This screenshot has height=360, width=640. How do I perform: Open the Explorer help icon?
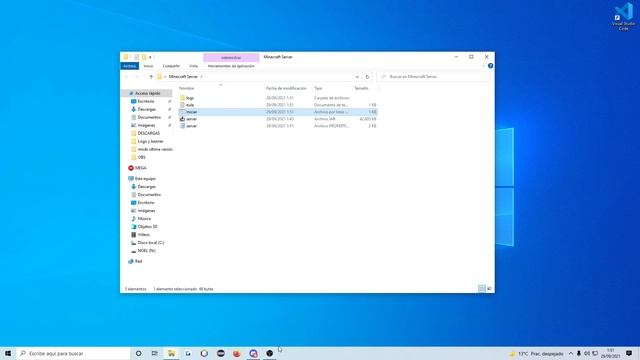490,66
